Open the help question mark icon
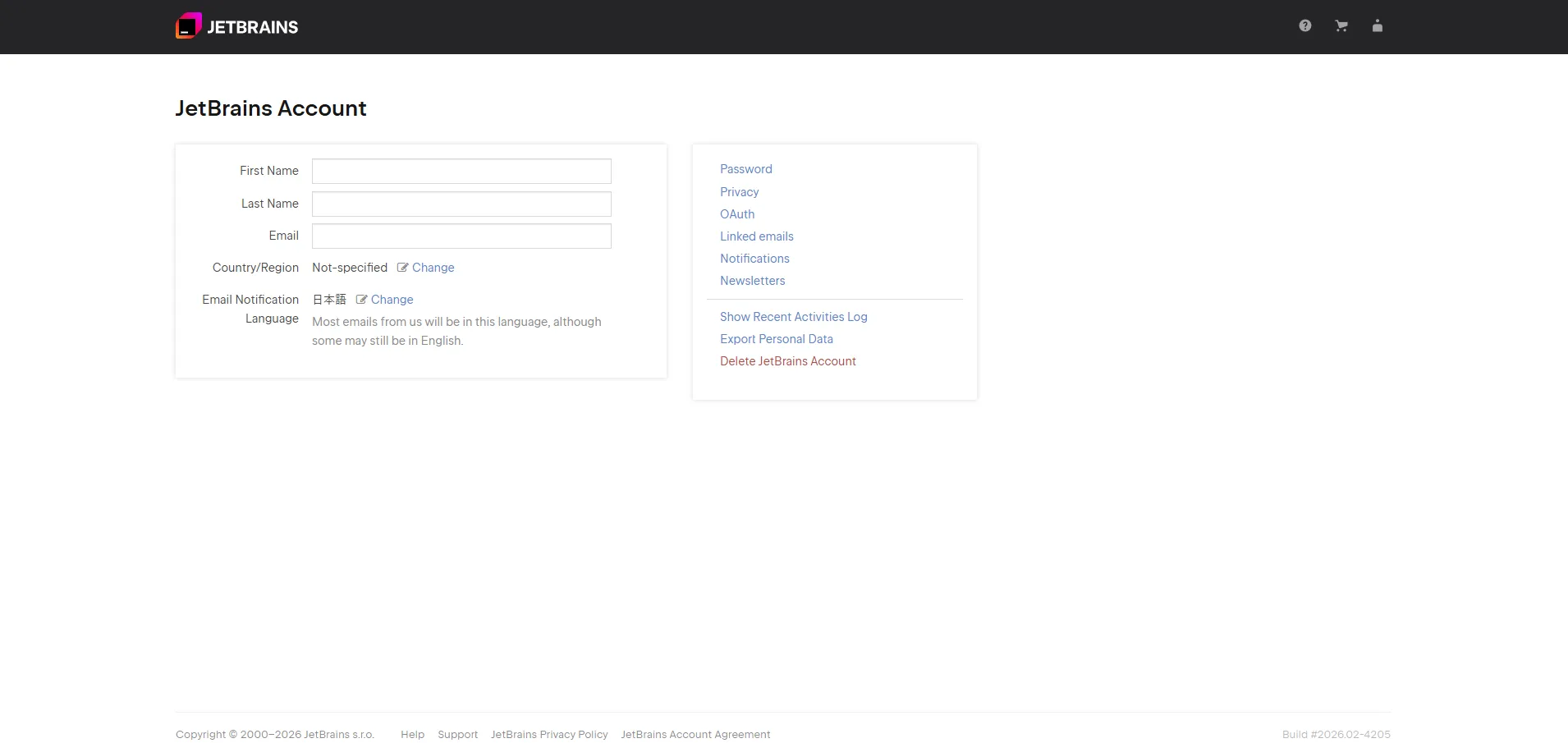The height and width of the screenshot is (743, 1568). [x=1304, y=26]
